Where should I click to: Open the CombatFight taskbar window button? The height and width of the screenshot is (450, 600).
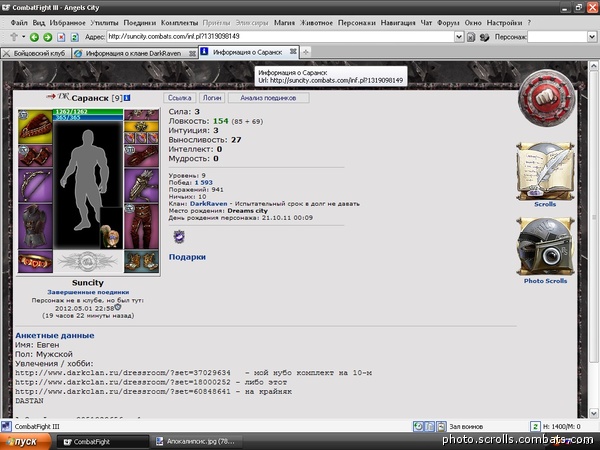[103, 442]
